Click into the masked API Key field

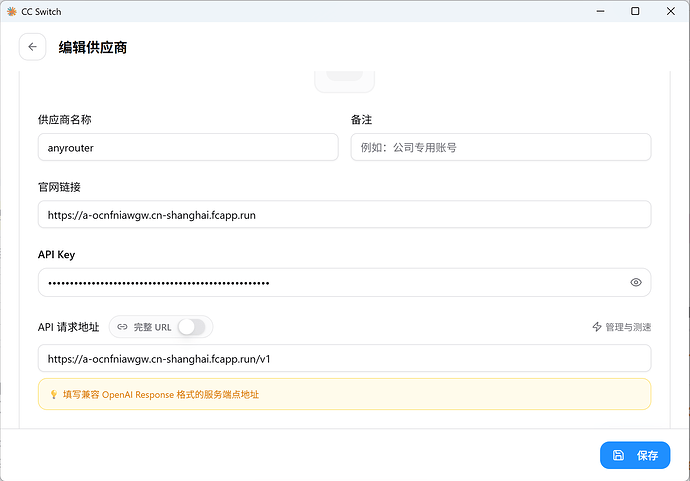click(x=345, y=283)
